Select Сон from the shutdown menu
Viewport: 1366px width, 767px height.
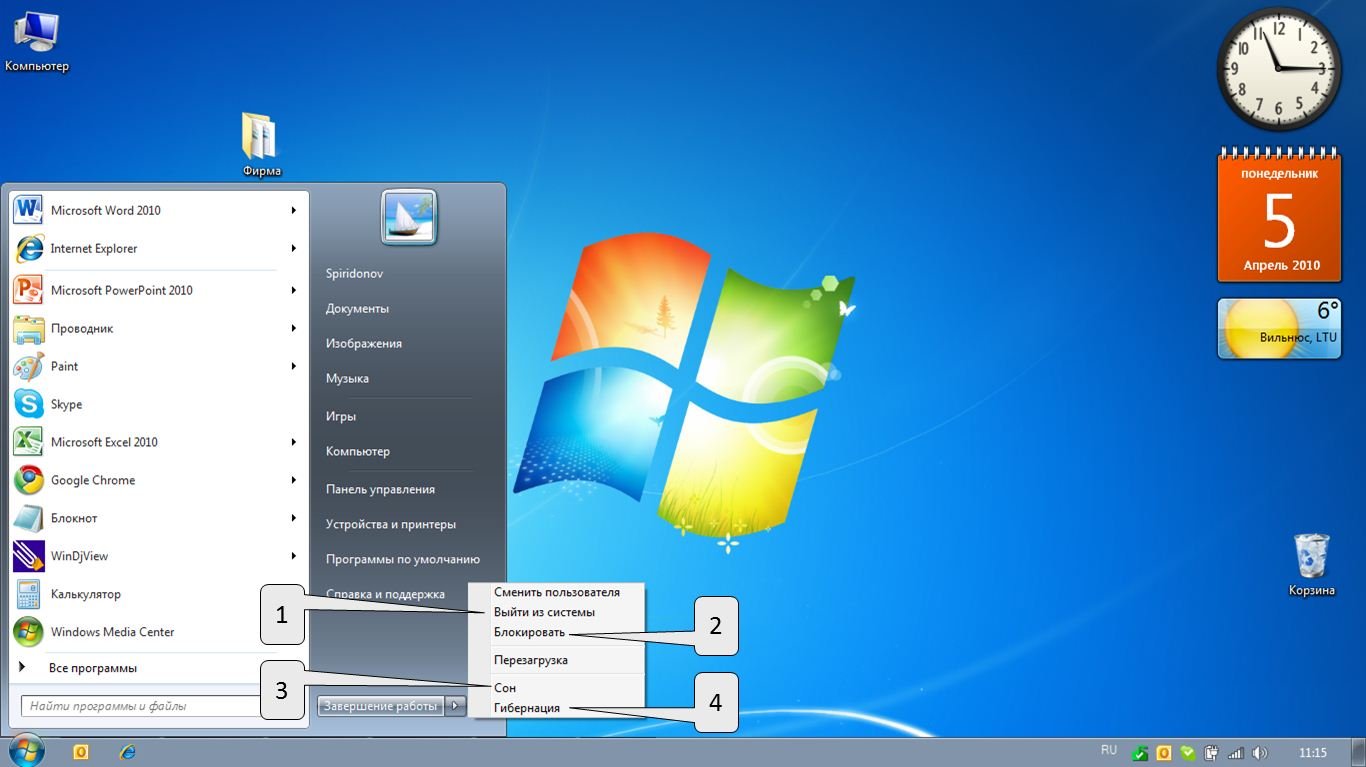point(505,688)
